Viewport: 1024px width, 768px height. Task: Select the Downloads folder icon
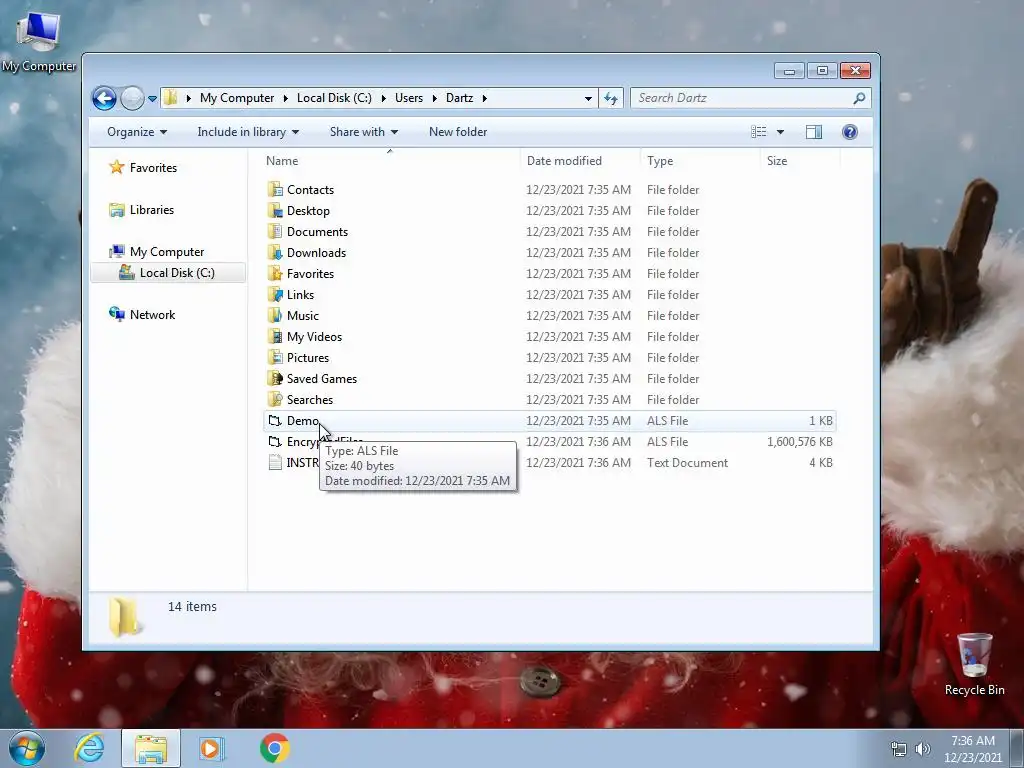[x=275, y=252]
